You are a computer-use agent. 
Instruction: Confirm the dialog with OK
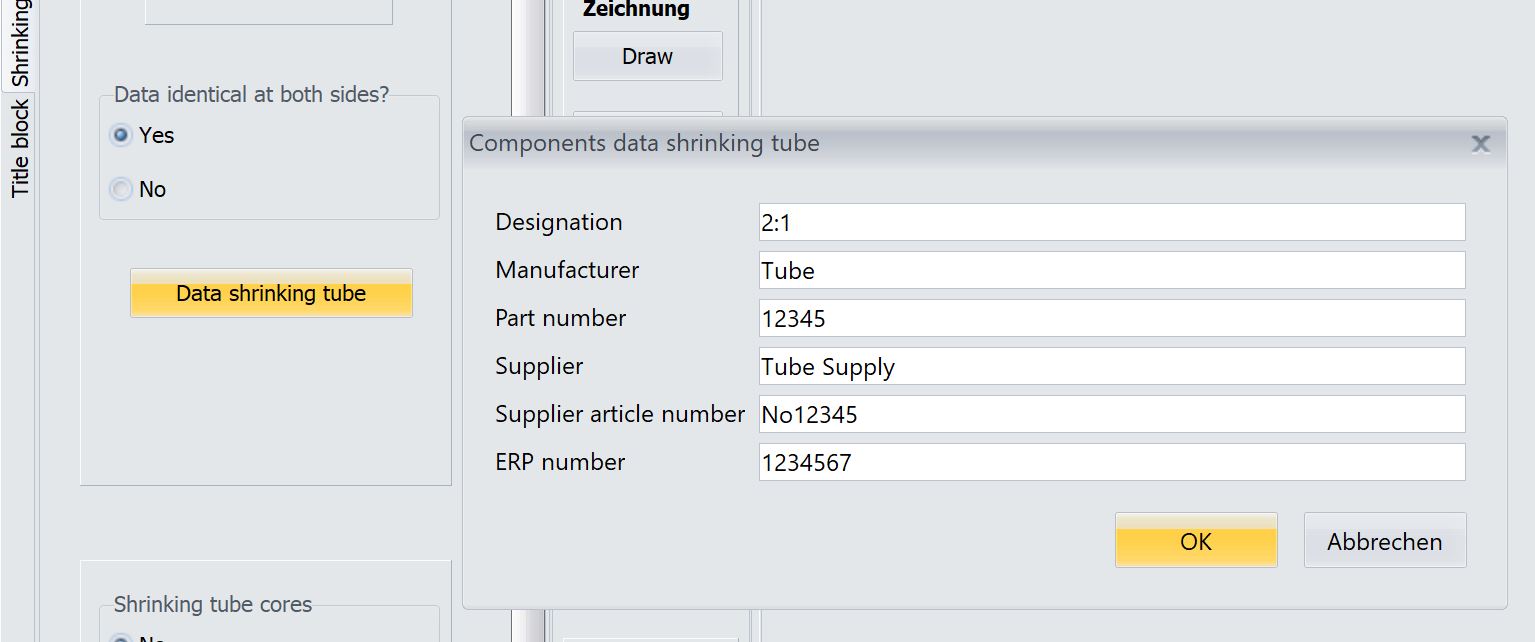[1196, 541]
